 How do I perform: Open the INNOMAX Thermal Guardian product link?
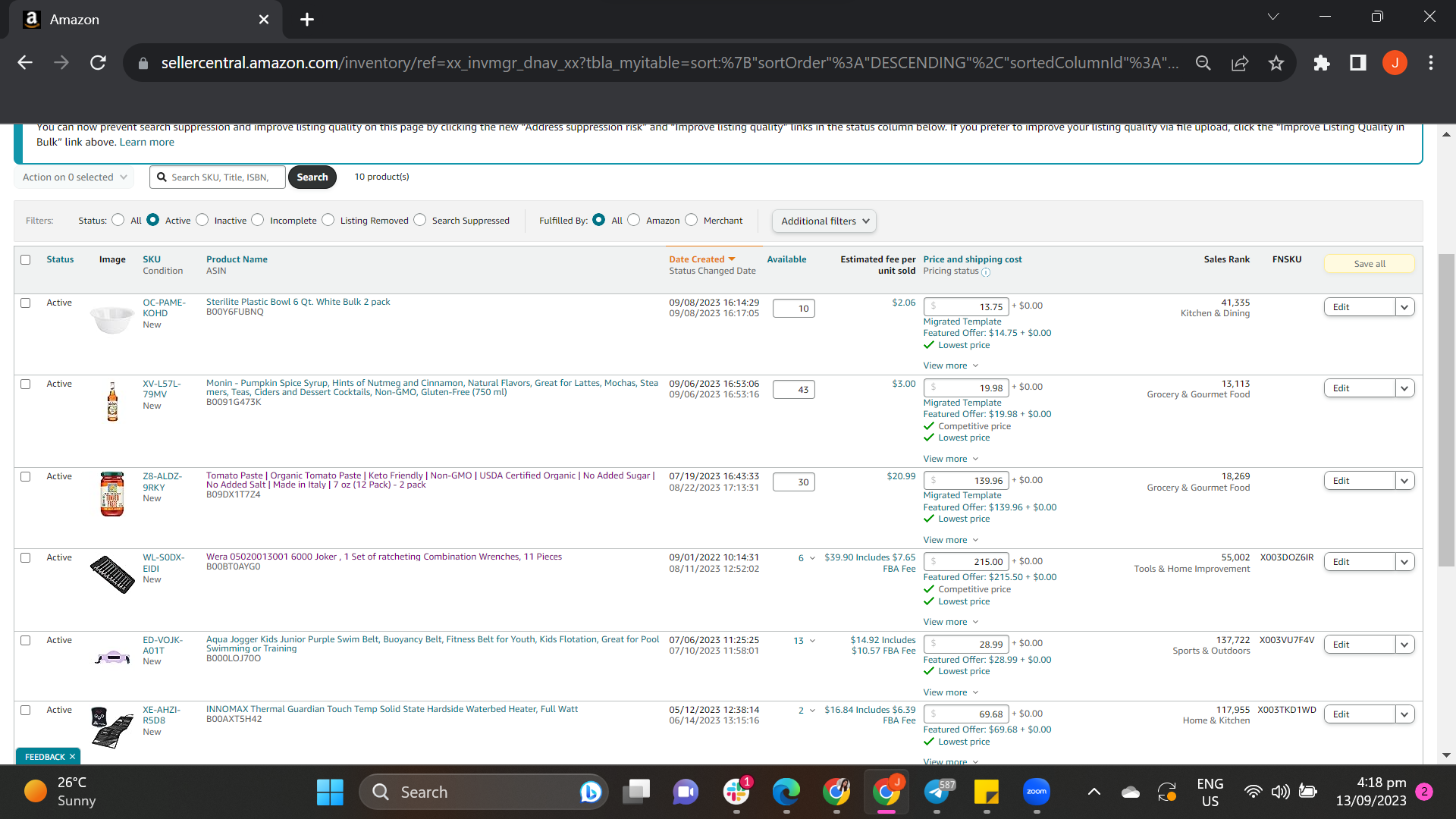392,710
